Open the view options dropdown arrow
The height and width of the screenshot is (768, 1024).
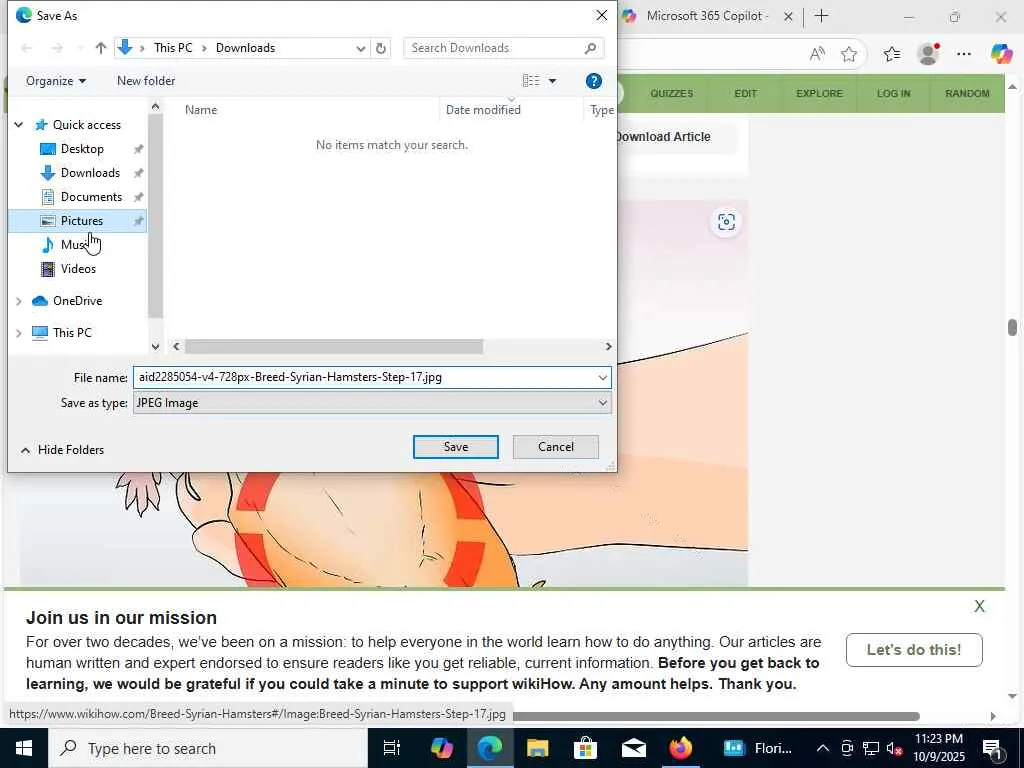point(552,81)
